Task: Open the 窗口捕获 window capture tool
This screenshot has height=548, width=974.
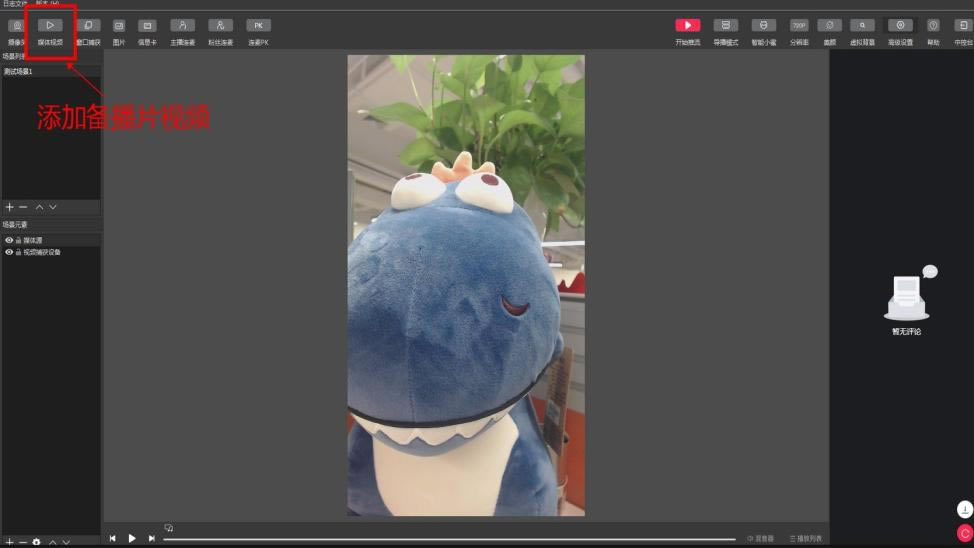Action: coord(88,25)
